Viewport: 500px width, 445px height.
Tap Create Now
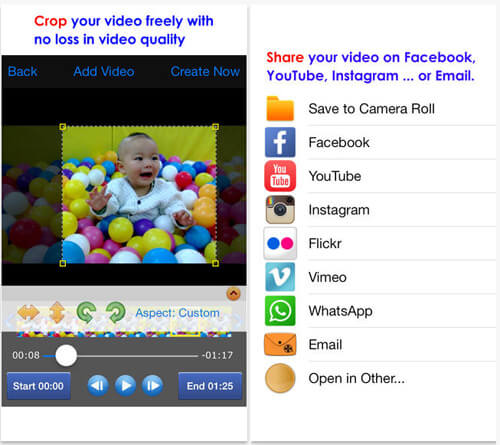coord(205,71)
